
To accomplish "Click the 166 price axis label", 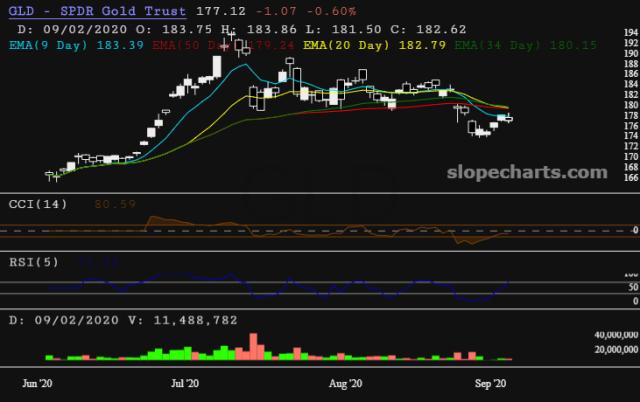I will 631,178.
